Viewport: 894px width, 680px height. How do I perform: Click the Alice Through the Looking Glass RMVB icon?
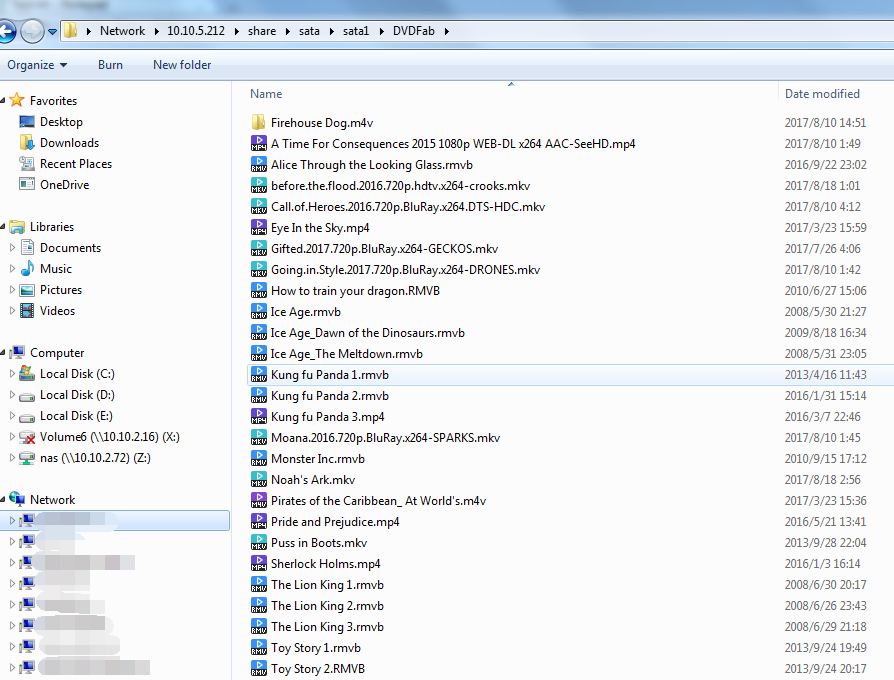[258, 165]
